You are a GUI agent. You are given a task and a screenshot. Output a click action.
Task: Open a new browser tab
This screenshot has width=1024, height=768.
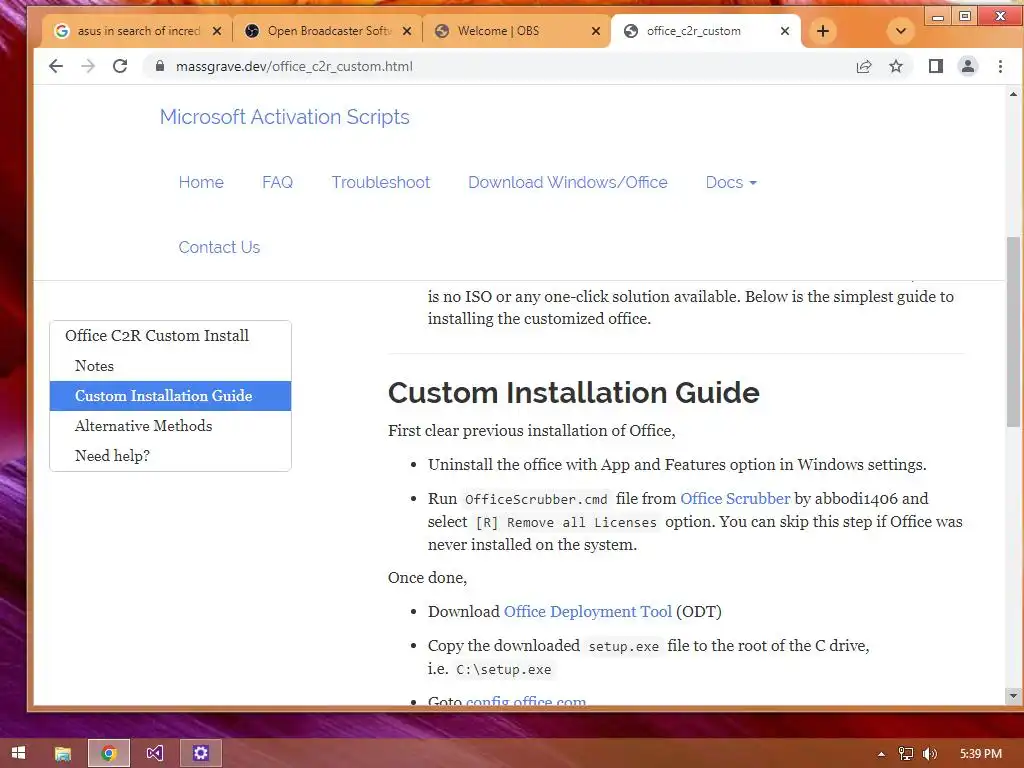[823, 31]
